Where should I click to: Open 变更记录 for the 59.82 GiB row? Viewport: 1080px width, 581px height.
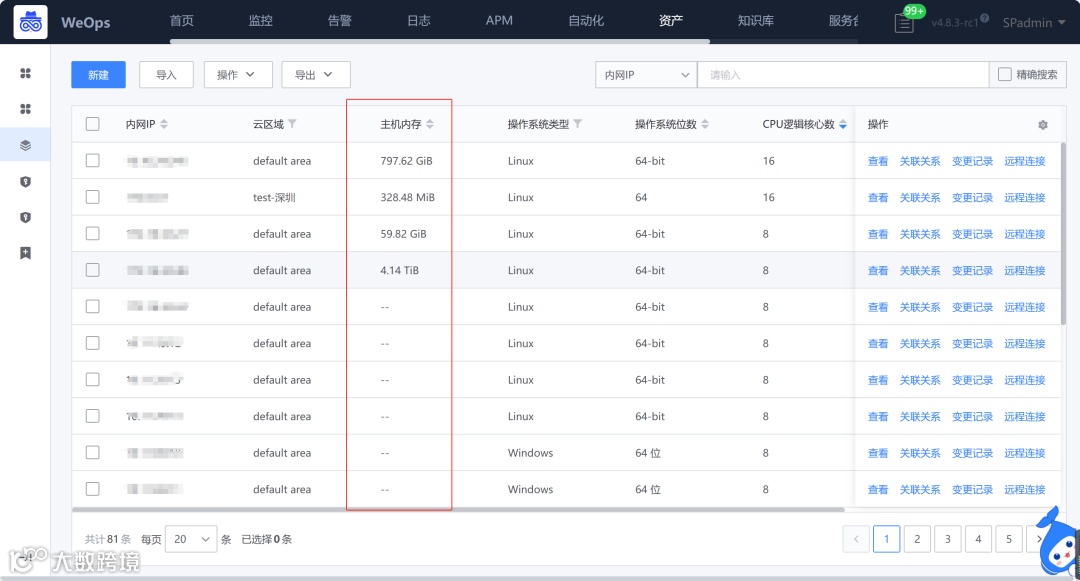tap(972, 234)
